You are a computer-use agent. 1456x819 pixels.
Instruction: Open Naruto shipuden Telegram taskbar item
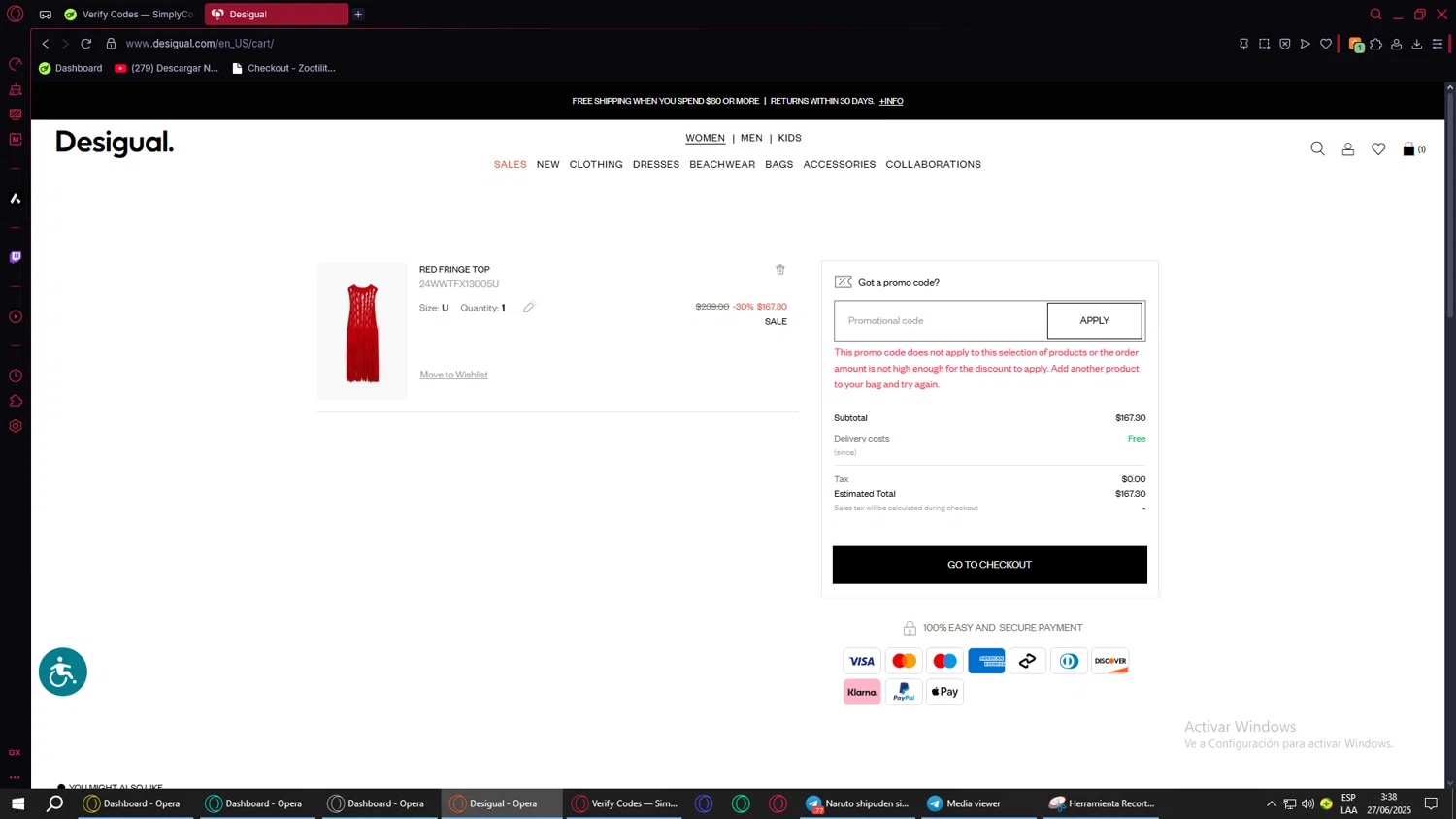point(858,803)
